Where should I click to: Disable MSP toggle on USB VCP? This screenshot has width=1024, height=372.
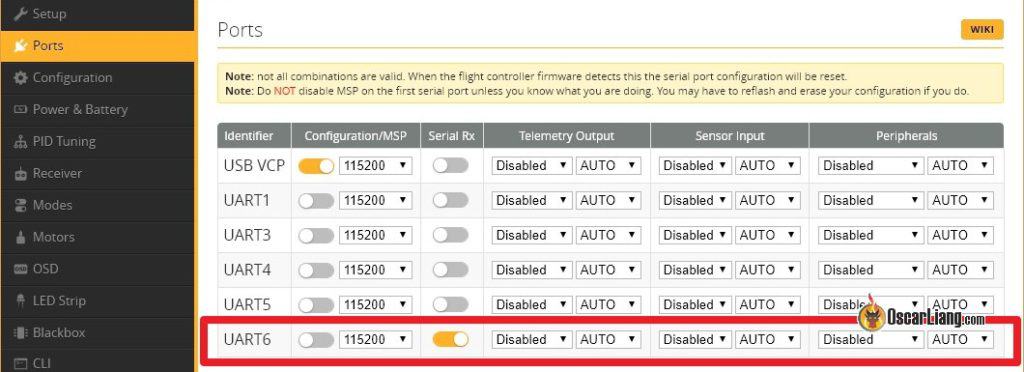tap(316, 166)
